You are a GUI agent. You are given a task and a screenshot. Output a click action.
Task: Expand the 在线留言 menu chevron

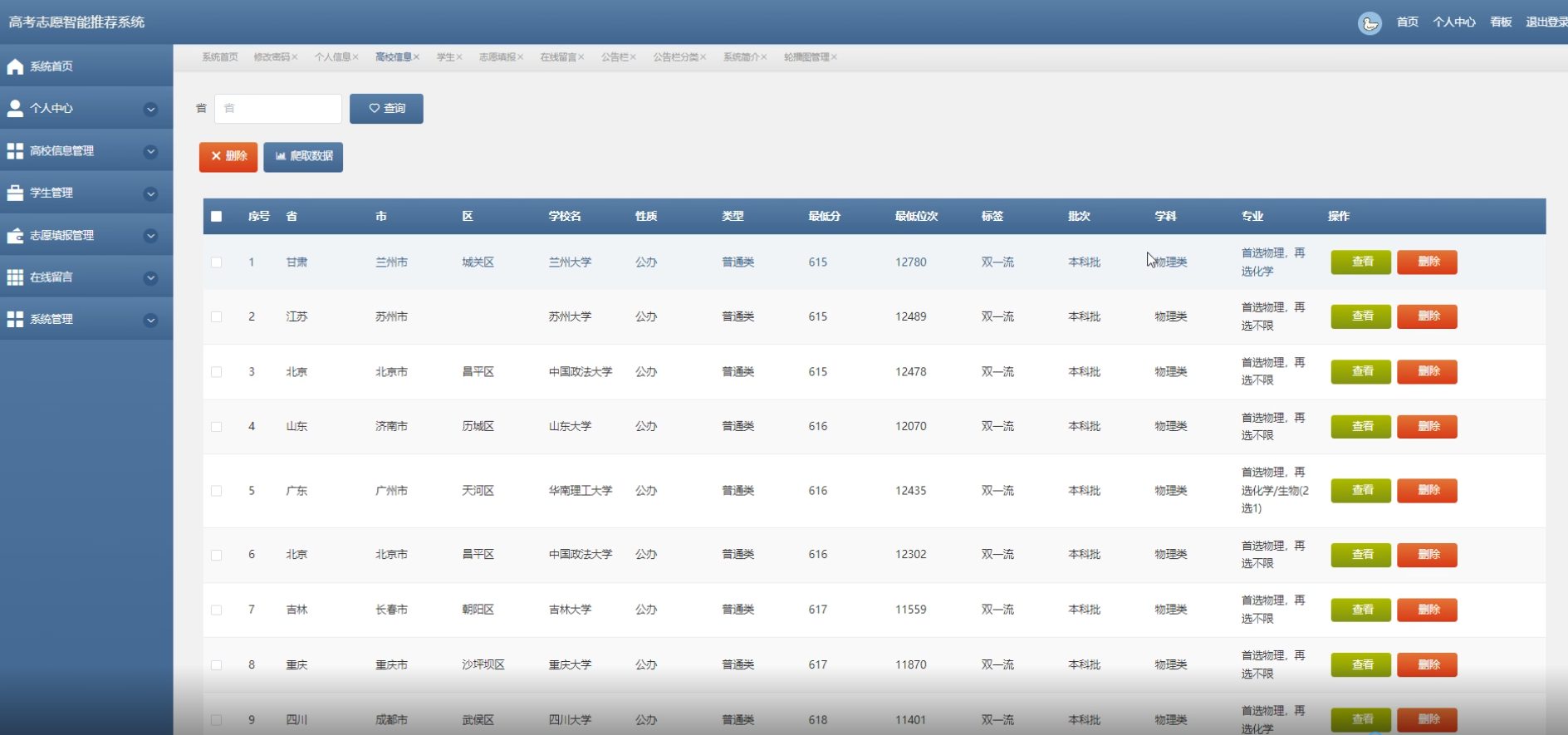click(x=150, y=277)
